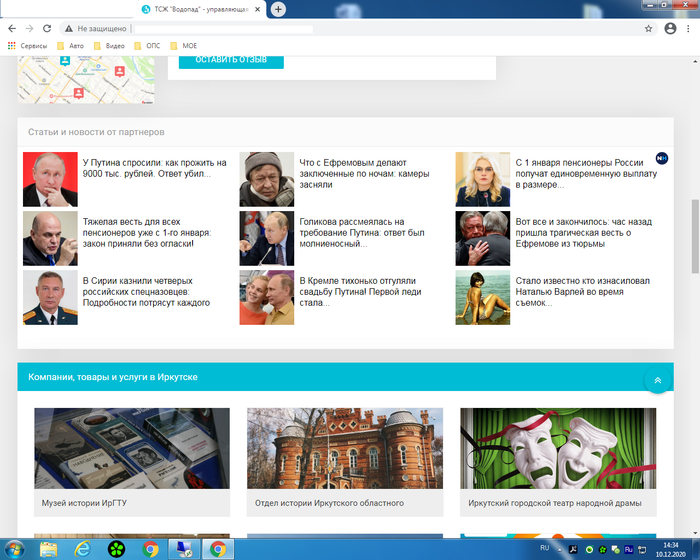This screenshot has width=700, height=560.
Task: Open the С 1 января пенсионеры article
Action: 586,174
